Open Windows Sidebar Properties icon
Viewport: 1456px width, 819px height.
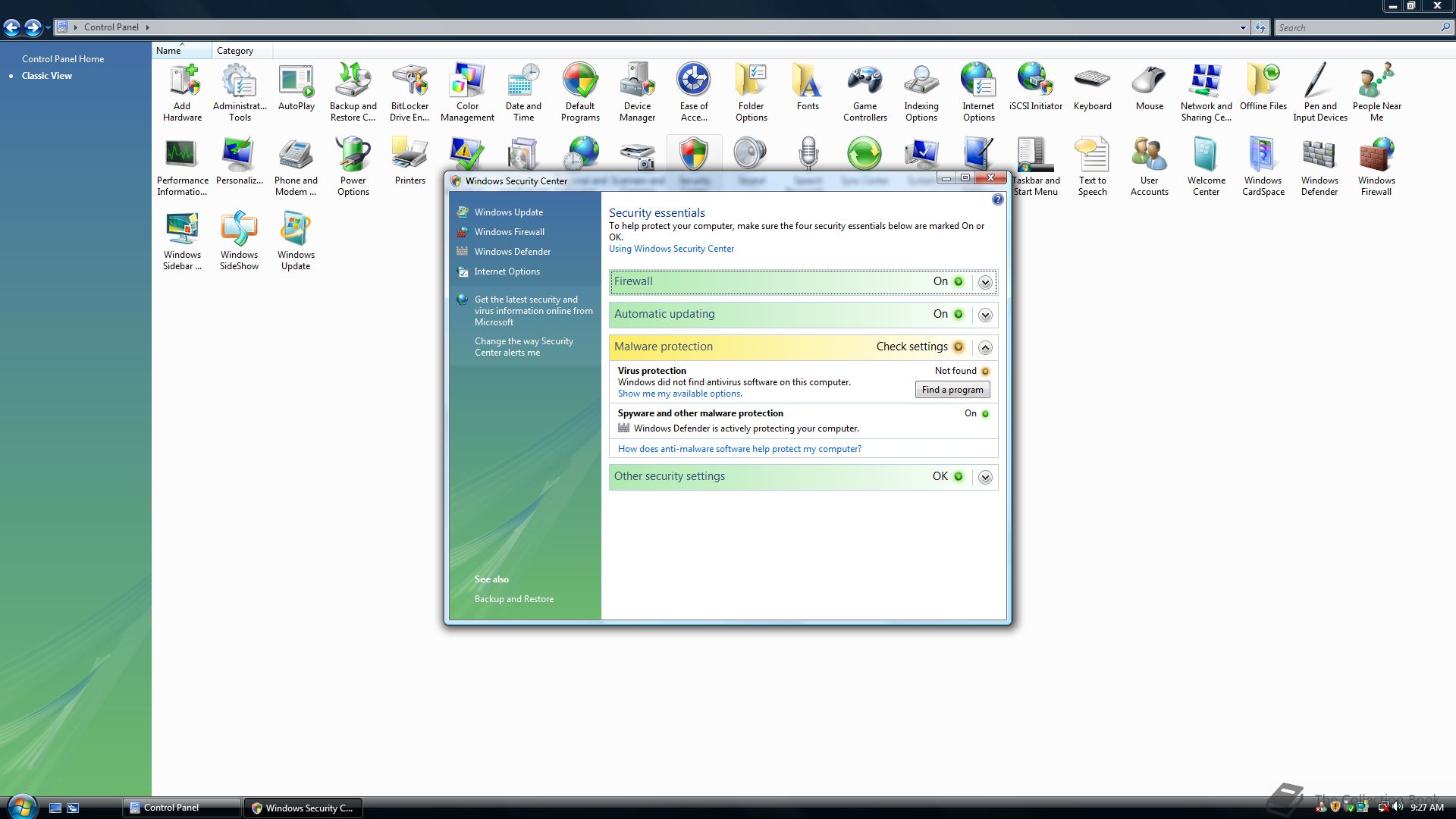coord(182,240)
